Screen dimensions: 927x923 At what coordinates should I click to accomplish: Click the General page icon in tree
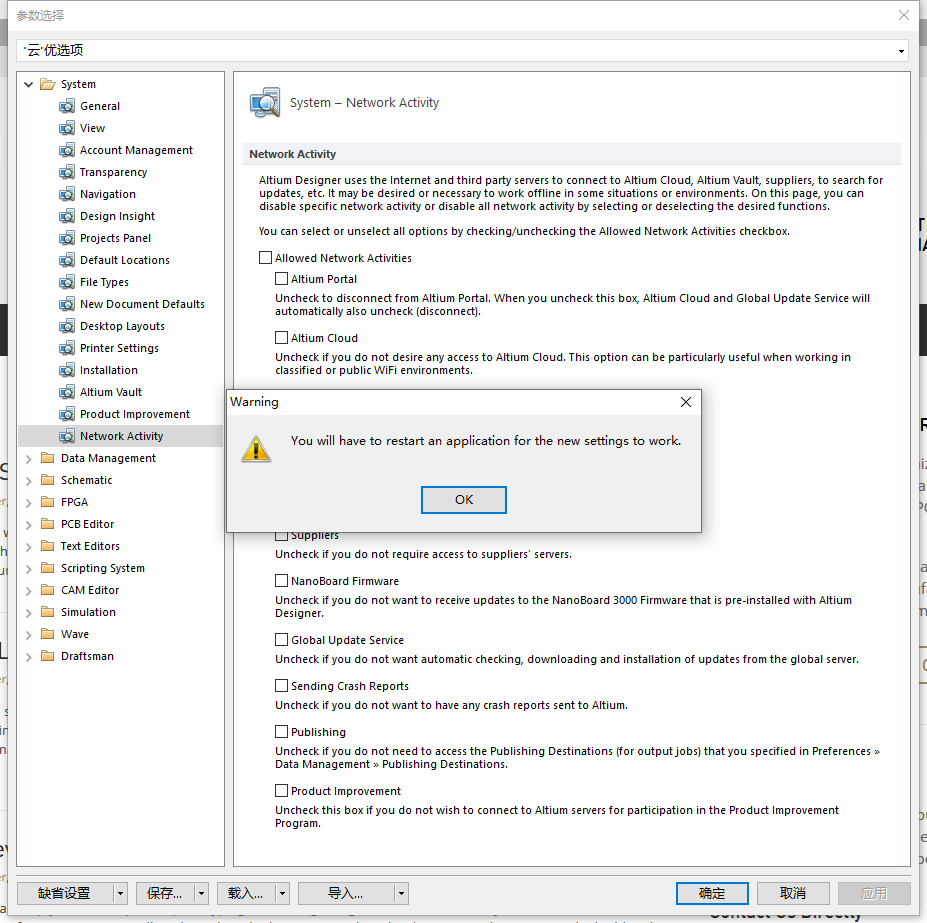click(x=67, y=106)
